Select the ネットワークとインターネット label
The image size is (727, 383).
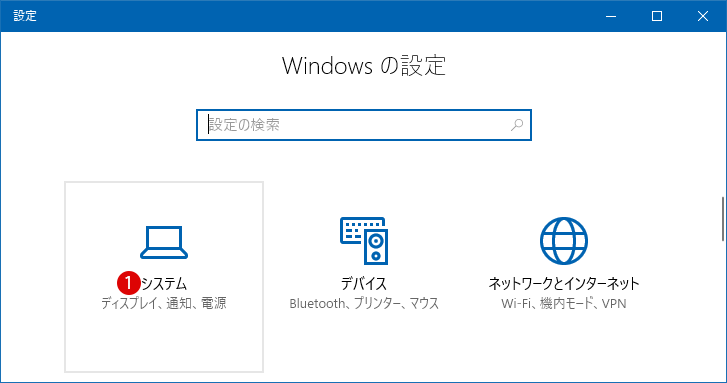[564, 283]
